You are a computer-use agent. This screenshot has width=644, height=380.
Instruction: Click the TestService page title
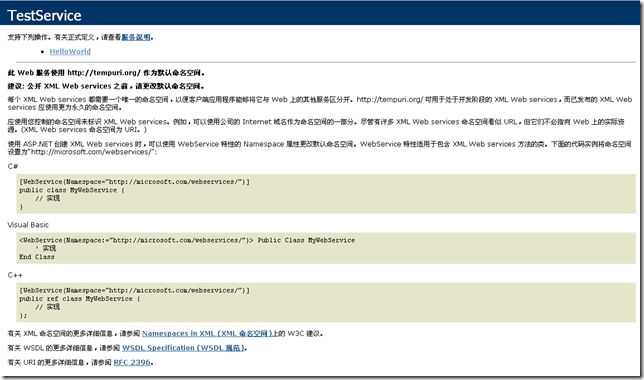(x=44, y=16)
